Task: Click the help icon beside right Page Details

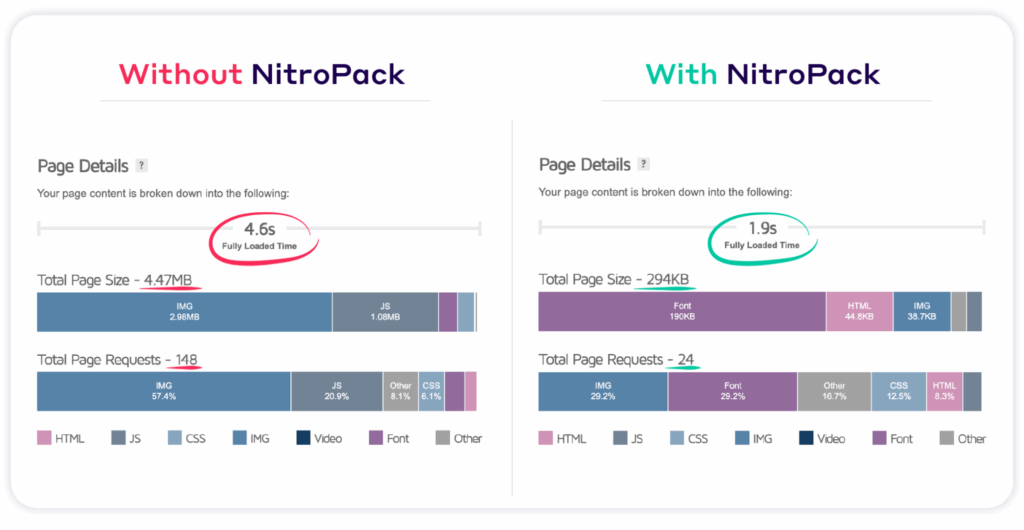Action: click(x=644, y=164)
